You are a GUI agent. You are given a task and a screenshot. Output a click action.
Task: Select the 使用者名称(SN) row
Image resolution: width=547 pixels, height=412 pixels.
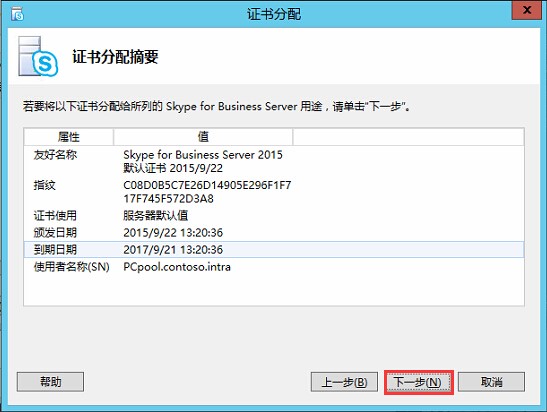click(x=274, y=267)
